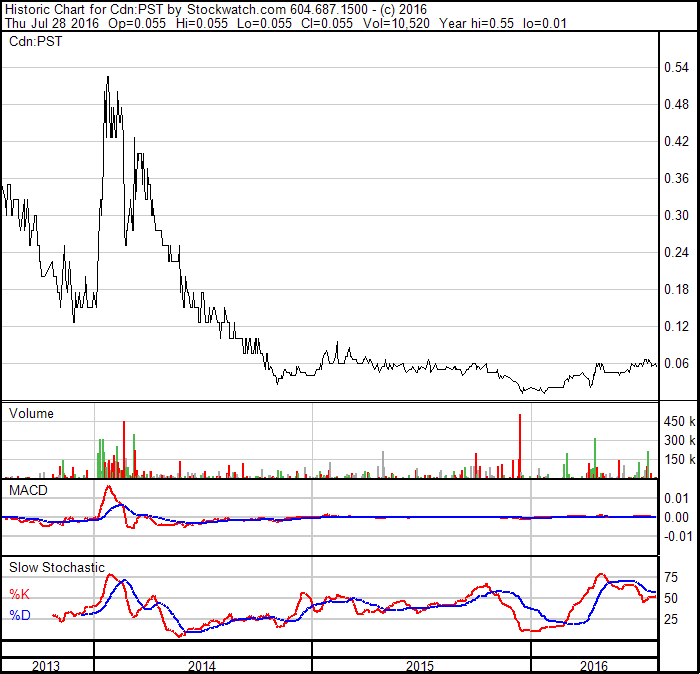Click the 50 stochastic axis label
This screenshot has height=674, width=700.
click(671, 599)
